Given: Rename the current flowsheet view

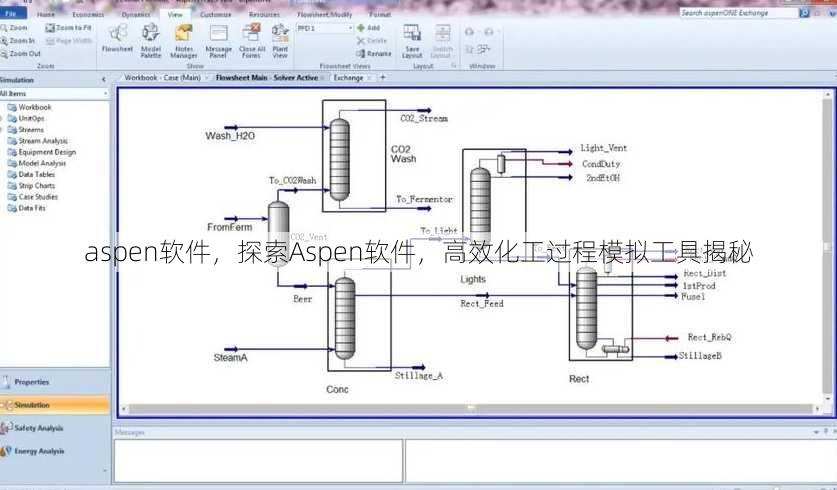Looking at the screenshot, I should click(x=374, y=53).
